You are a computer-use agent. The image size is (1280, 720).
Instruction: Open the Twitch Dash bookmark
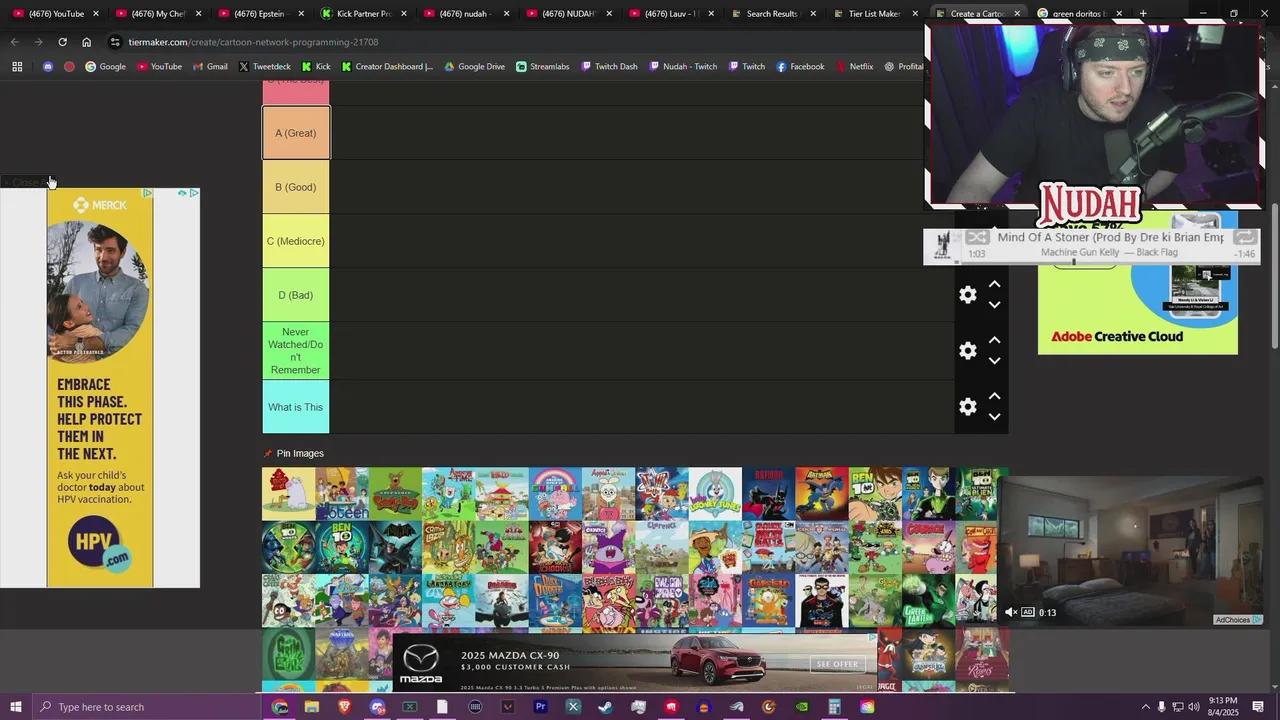point(608,67)
